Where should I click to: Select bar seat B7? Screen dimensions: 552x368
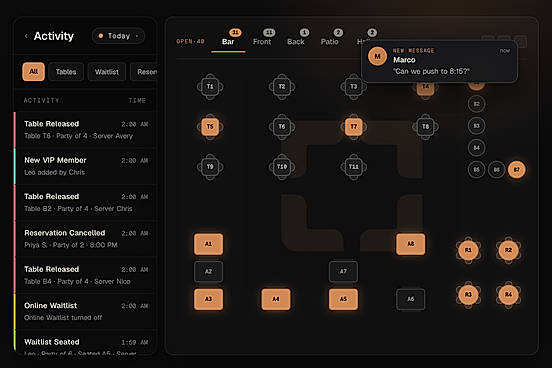click(x=516, y=169)
